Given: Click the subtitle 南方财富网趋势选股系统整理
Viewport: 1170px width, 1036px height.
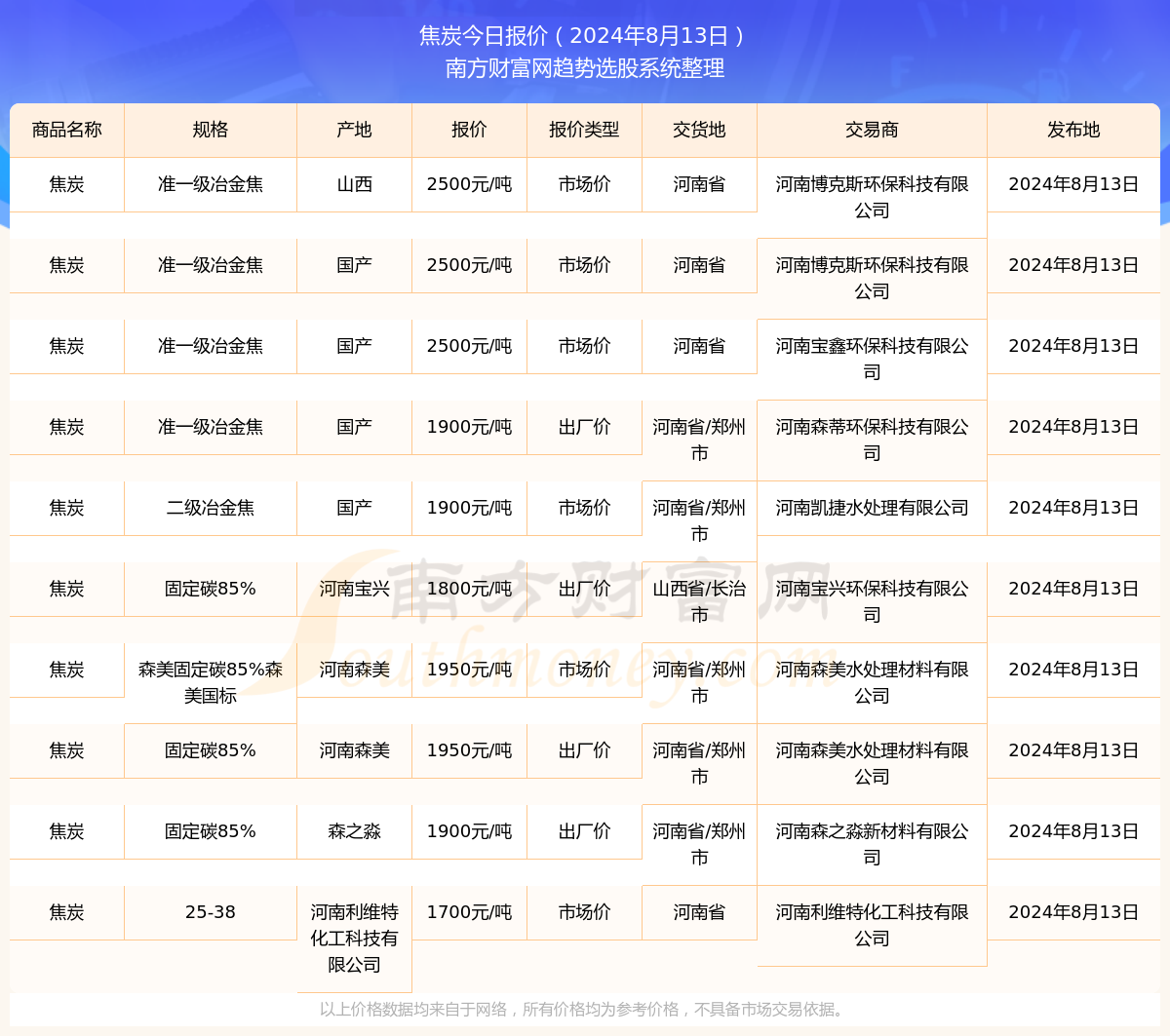Looking at the screenshot, I should tap(585, 68).
